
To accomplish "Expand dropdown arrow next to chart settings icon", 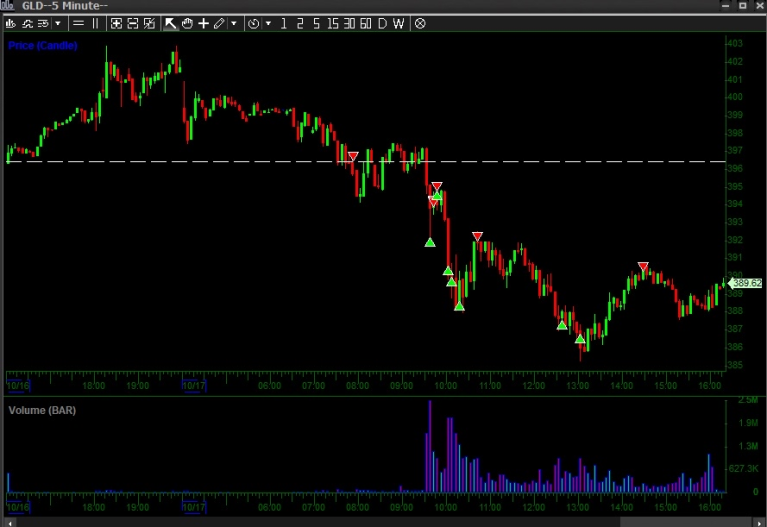I will 58,23.
